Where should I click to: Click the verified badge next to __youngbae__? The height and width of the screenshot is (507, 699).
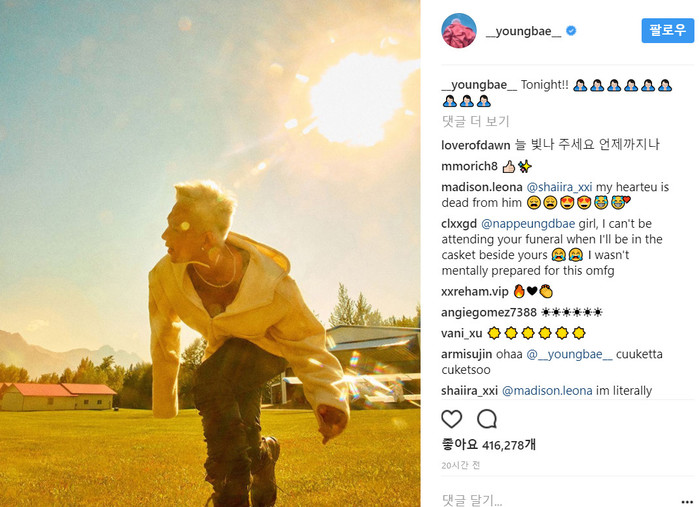571,31
